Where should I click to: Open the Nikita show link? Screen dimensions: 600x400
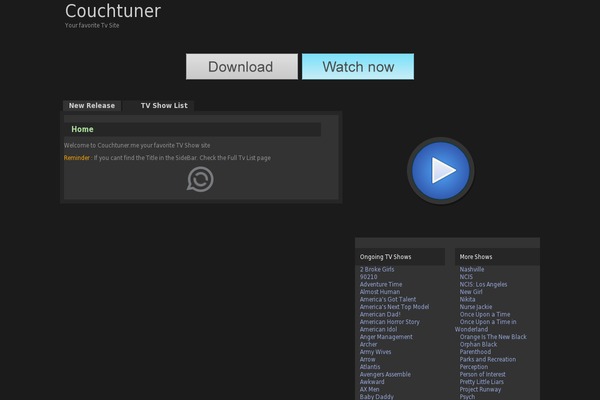[x=467, y=299]
